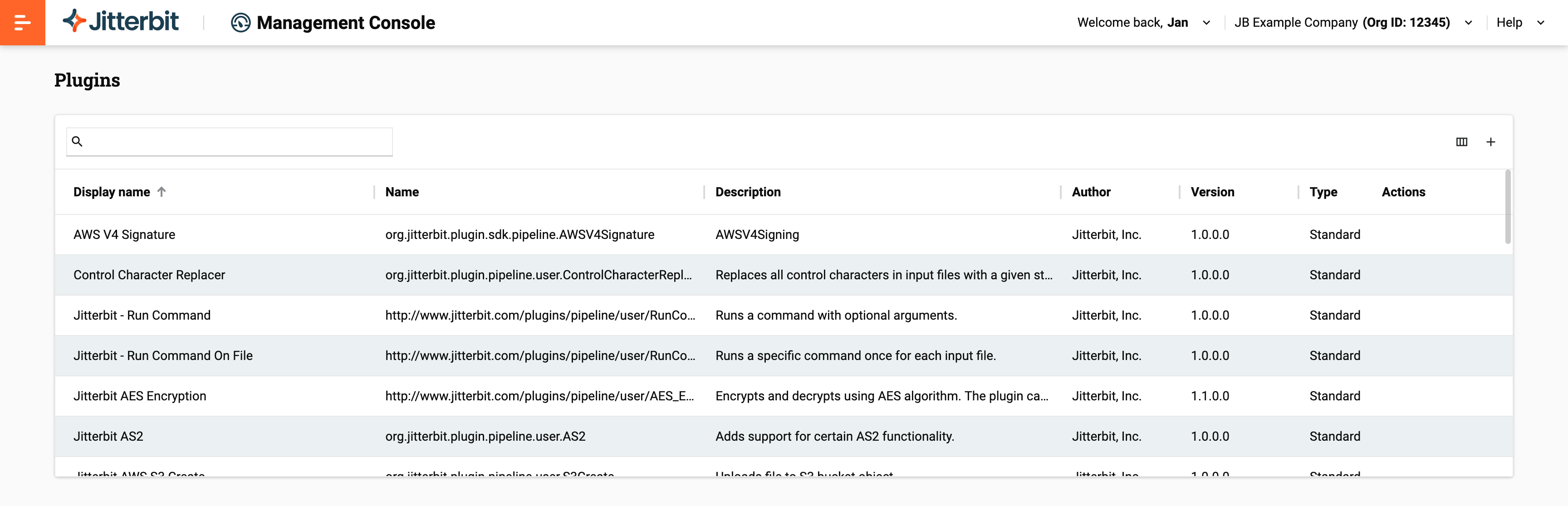Click 'Runs a command with optional arguments.' description
Screen dimensions: 1568x506
(x=836, y=315)
